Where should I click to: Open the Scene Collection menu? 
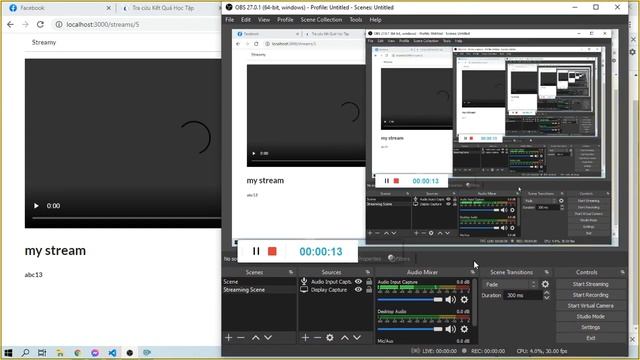(x=321, y=20)
